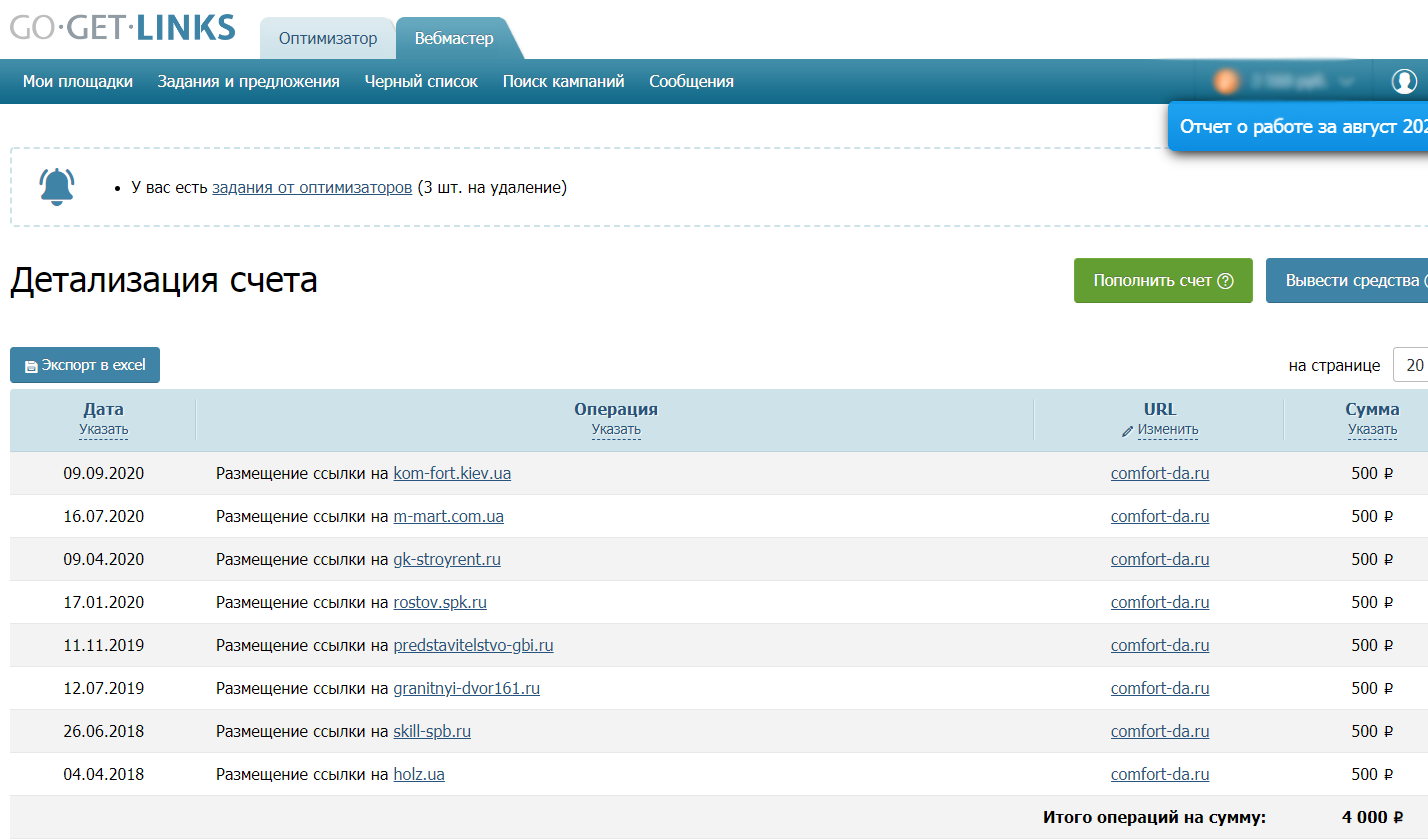Click the Дата column header
This screenshot has width=1428, height=840.
pos(104,409)
